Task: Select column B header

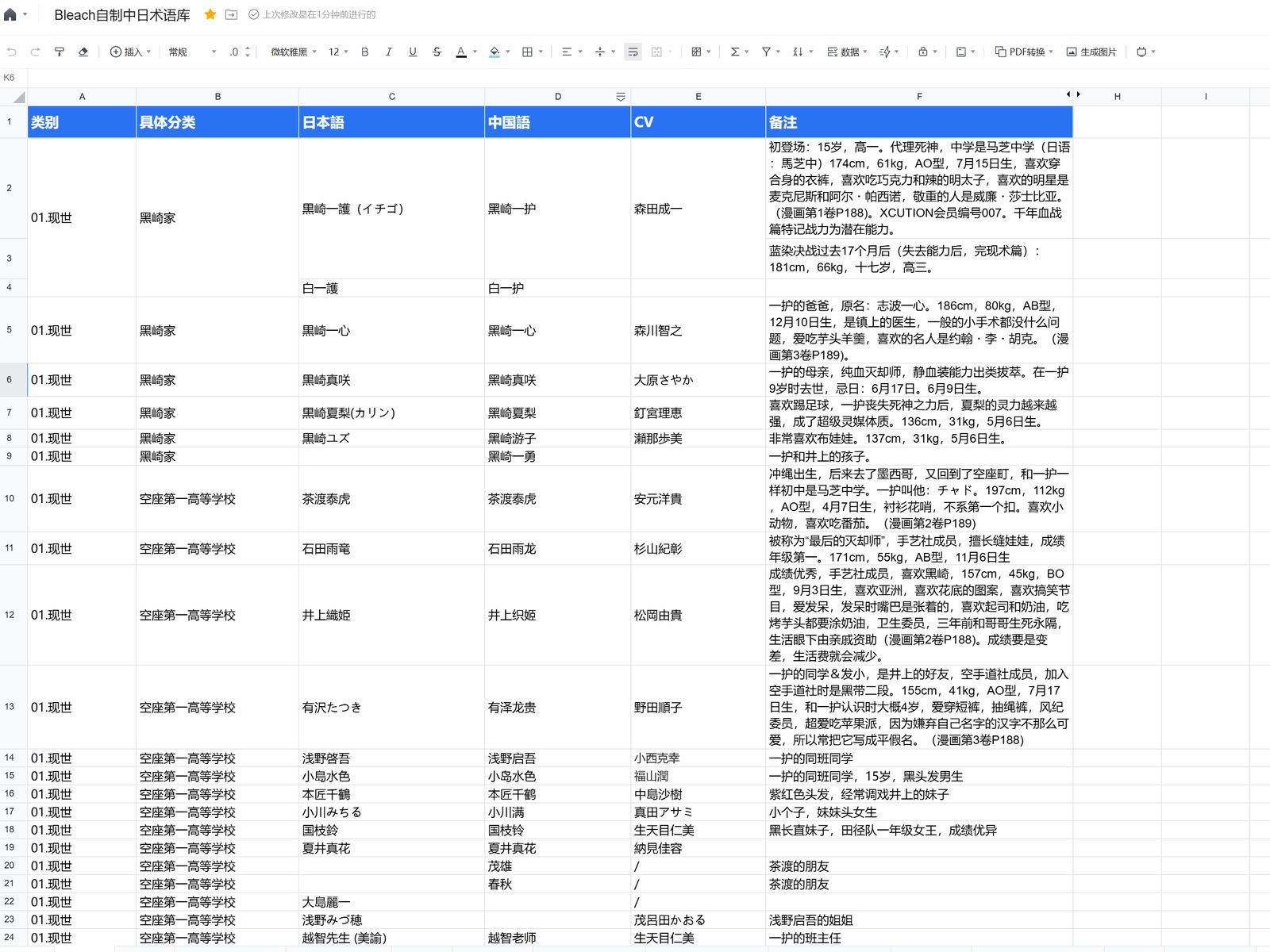Action: pos(217,97)
